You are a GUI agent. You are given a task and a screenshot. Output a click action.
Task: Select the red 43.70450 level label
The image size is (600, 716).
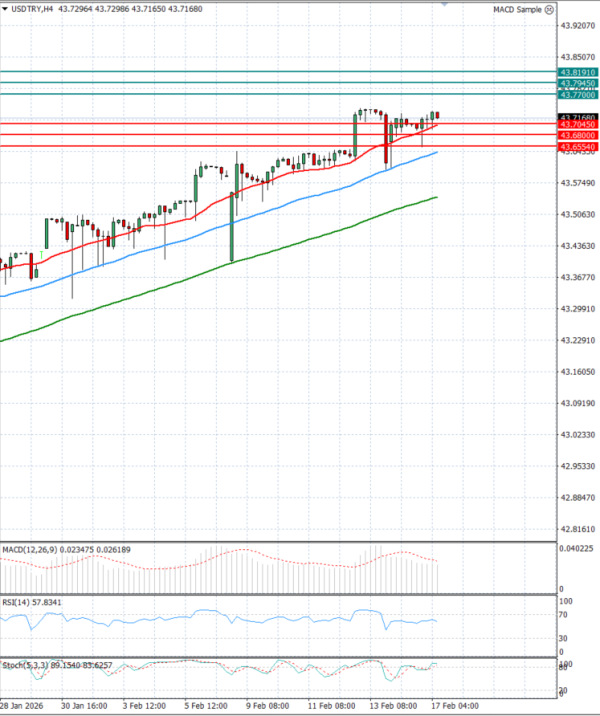click(578, 125)
